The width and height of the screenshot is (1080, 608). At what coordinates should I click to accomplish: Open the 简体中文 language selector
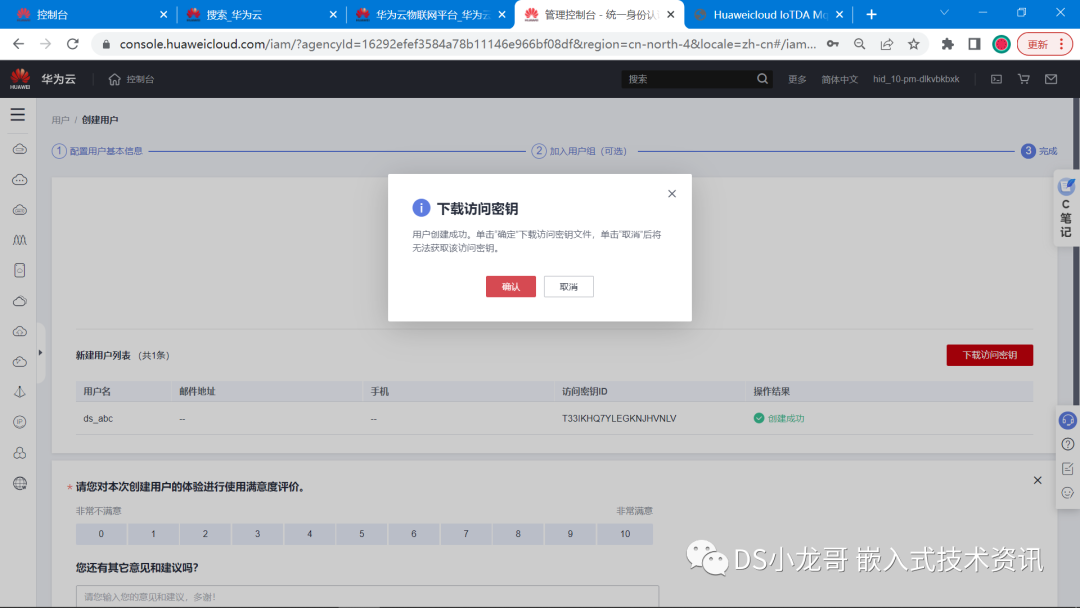(x=839, y=78)
